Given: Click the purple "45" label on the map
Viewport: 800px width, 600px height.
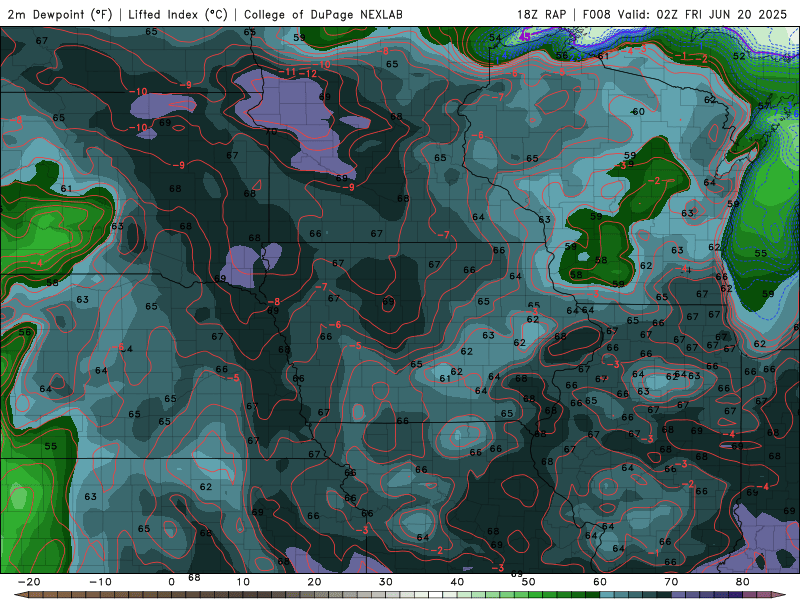Looking at the screenshot, I should tap(524, 37).
